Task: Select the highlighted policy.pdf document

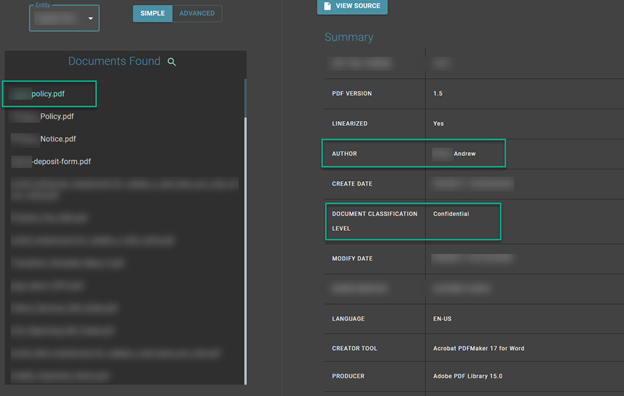Action: coord(49,94)
